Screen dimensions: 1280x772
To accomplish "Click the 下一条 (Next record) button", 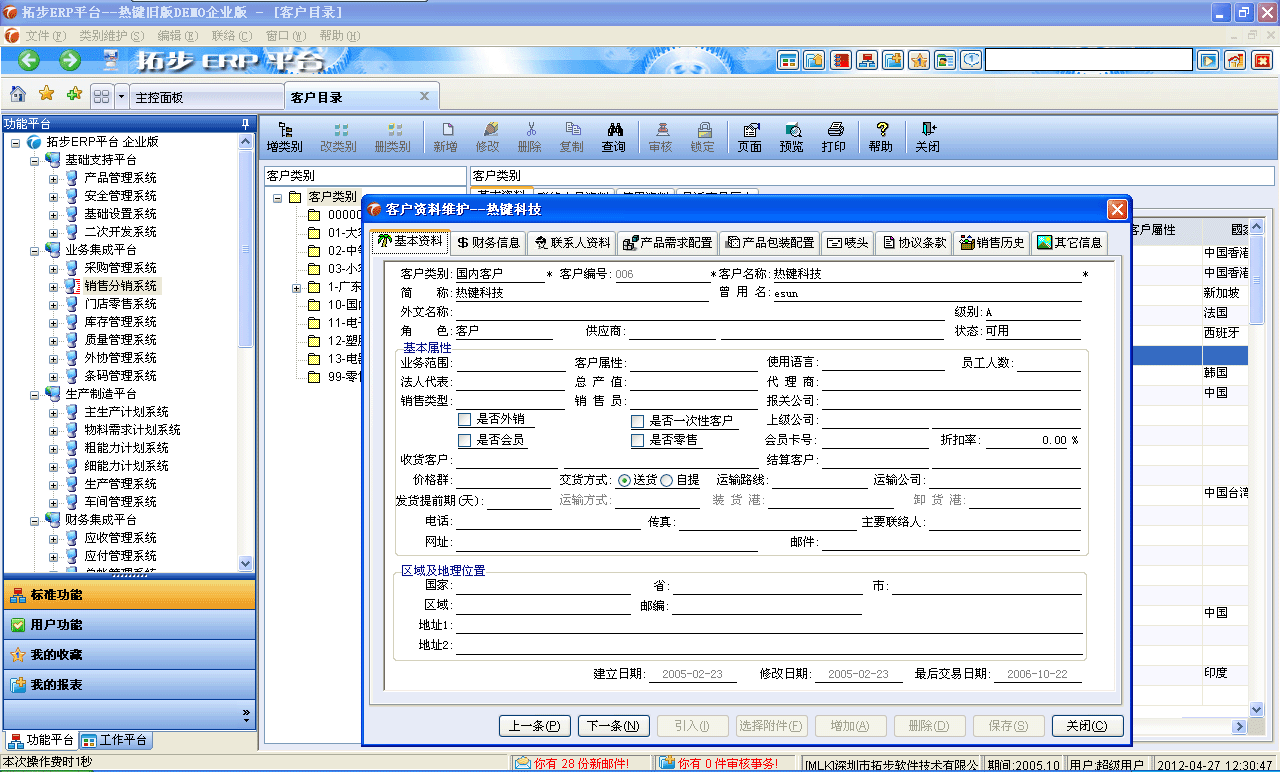I will click(x=613, y=725).
